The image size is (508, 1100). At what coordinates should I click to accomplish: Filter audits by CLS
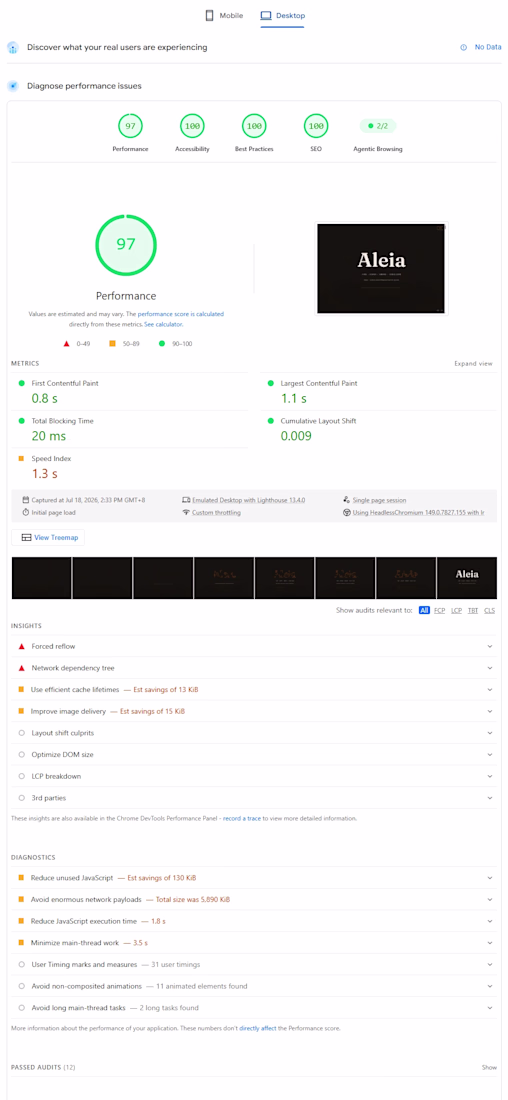tap(490, 610)
